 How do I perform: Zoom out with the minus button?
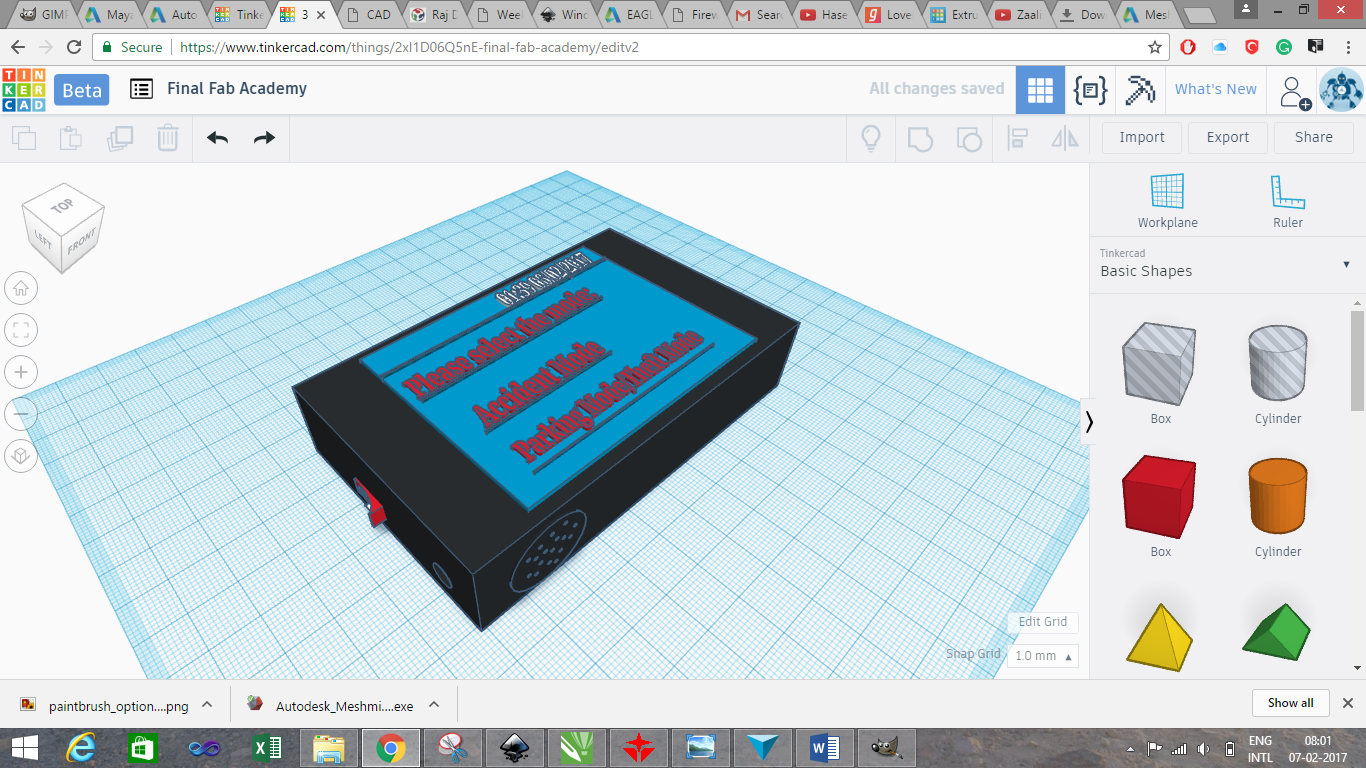22,414
